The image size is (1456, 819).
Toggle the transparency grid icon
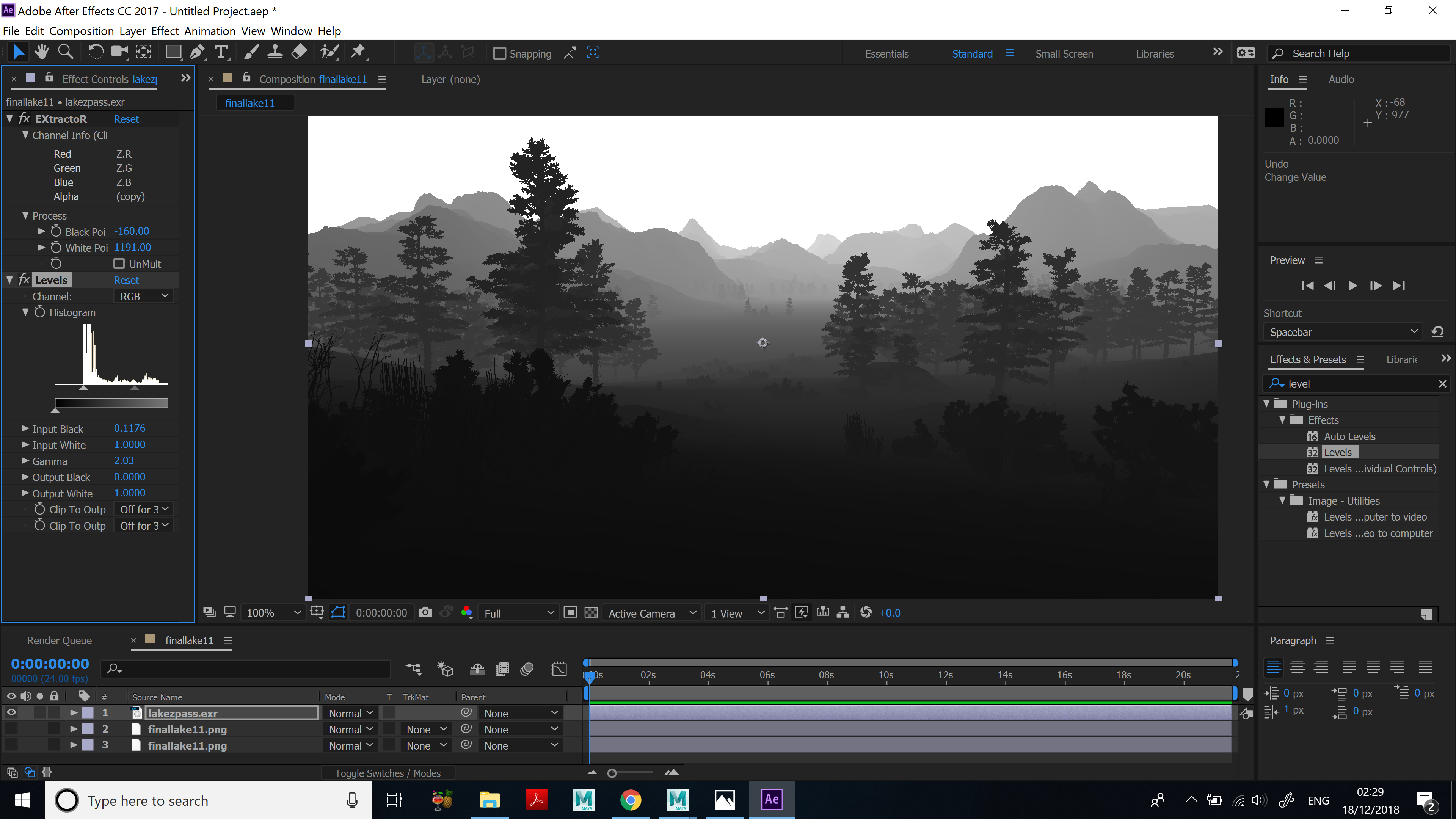pos(591,613)
